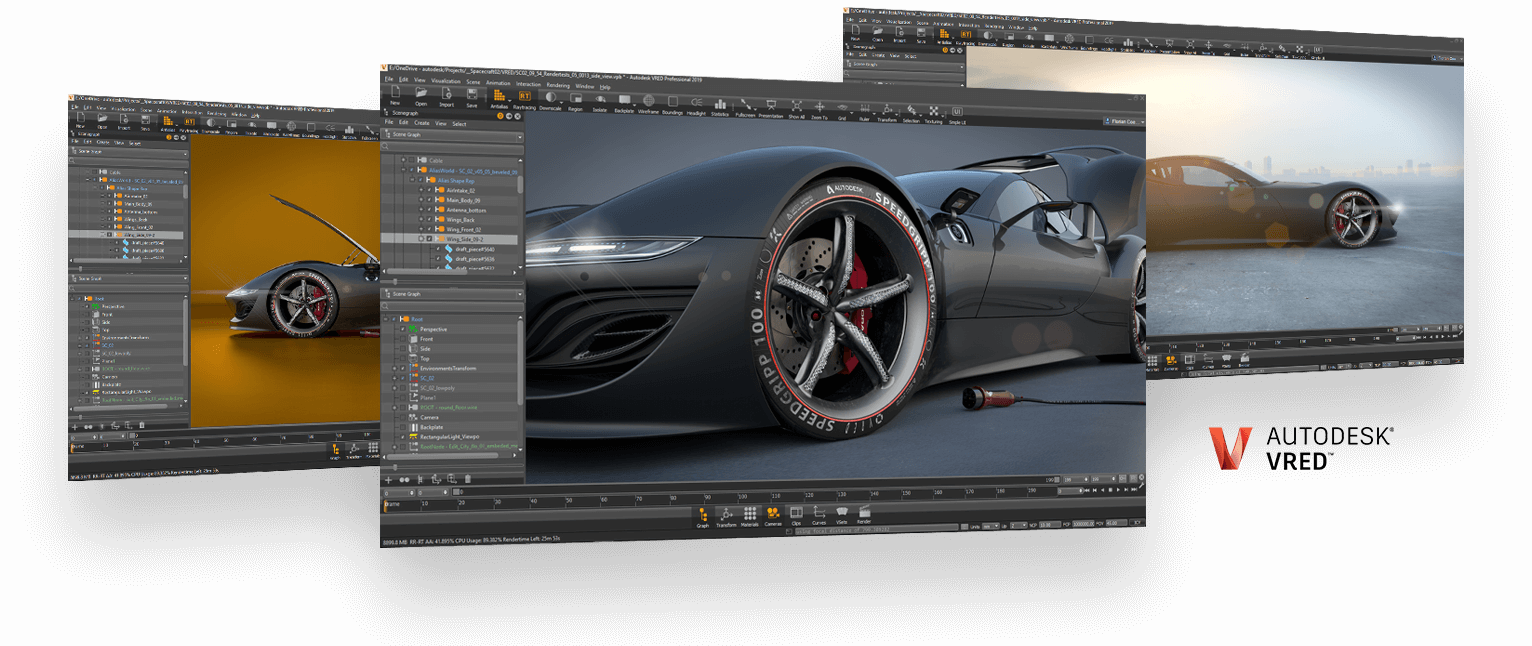The width and height of the screenshot is (1532, 646).
Task: Toggle checkbox of EnvironmentsTransform in center tree
Action: click(403, 368)
